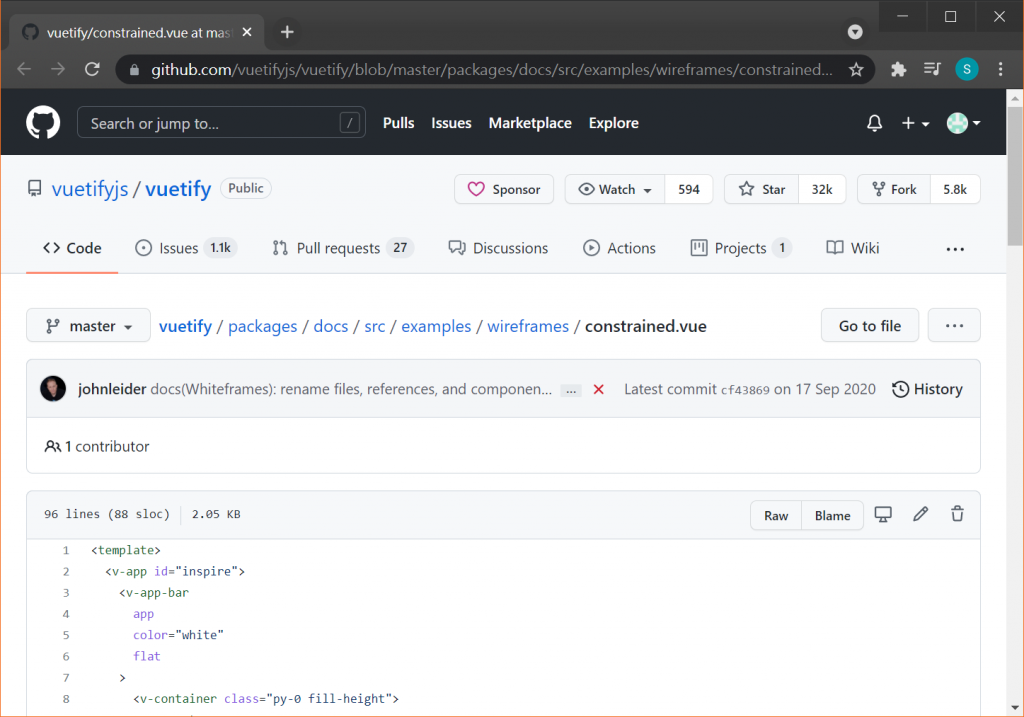Viewport: 1024px width, 717px height.
Task: Close the vuetify/constrained.vue tab
Action: [247, 32]
